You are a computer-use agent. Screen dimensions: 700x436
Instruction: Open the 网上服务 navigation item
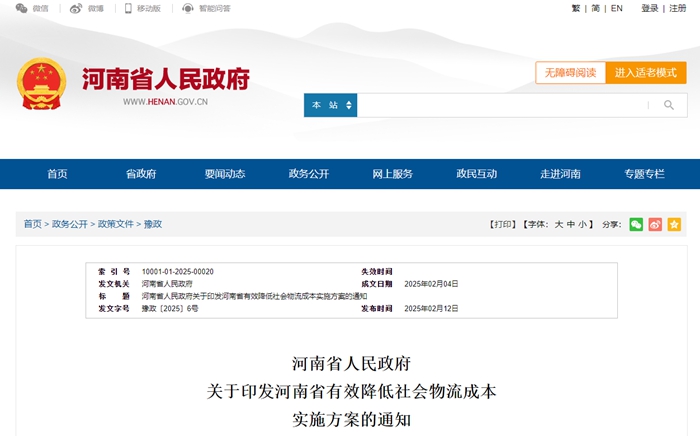click(x=393, y=174)
